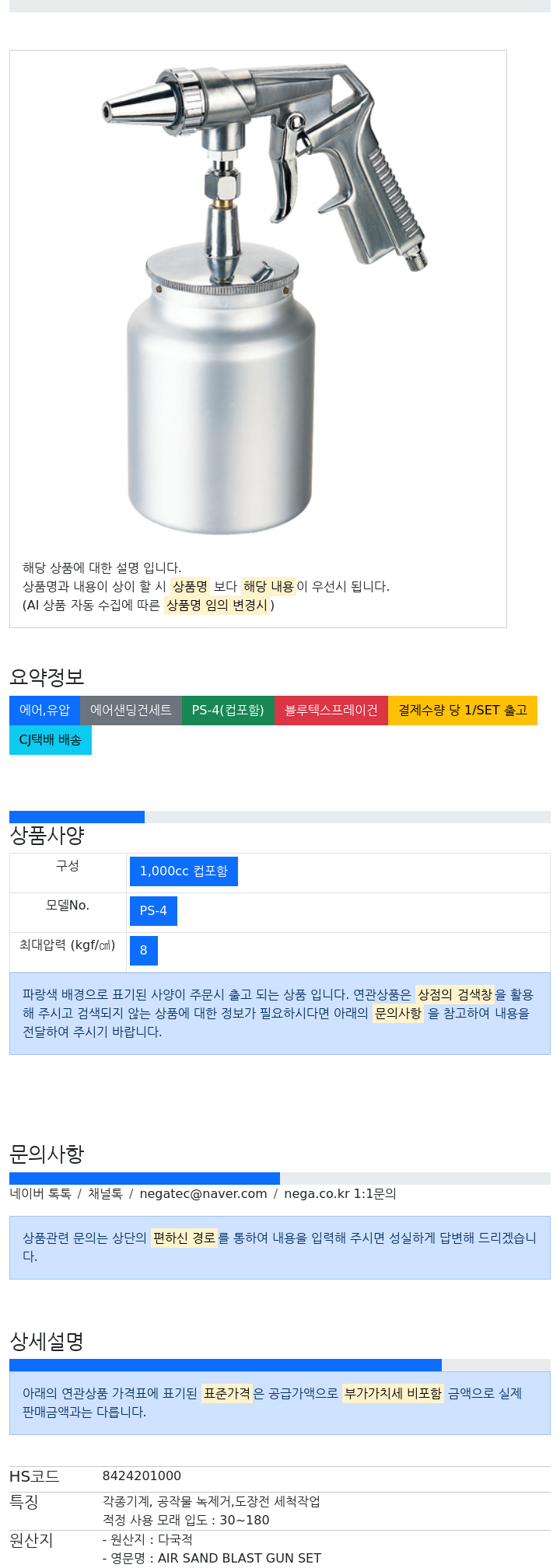Screen dimensions: 560x1568
Task: Click the highlighted 문의사항 text in notice
Action: (398, 1013)
